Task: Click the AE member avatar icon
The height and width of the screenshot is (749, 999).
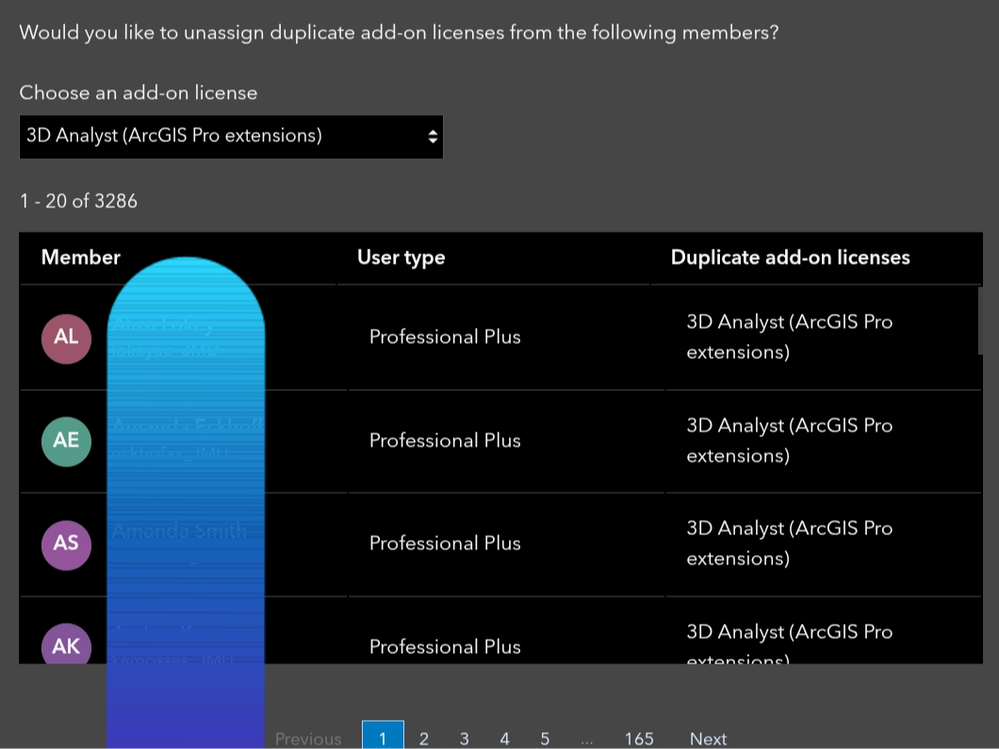Action: [x=66, y=441]
